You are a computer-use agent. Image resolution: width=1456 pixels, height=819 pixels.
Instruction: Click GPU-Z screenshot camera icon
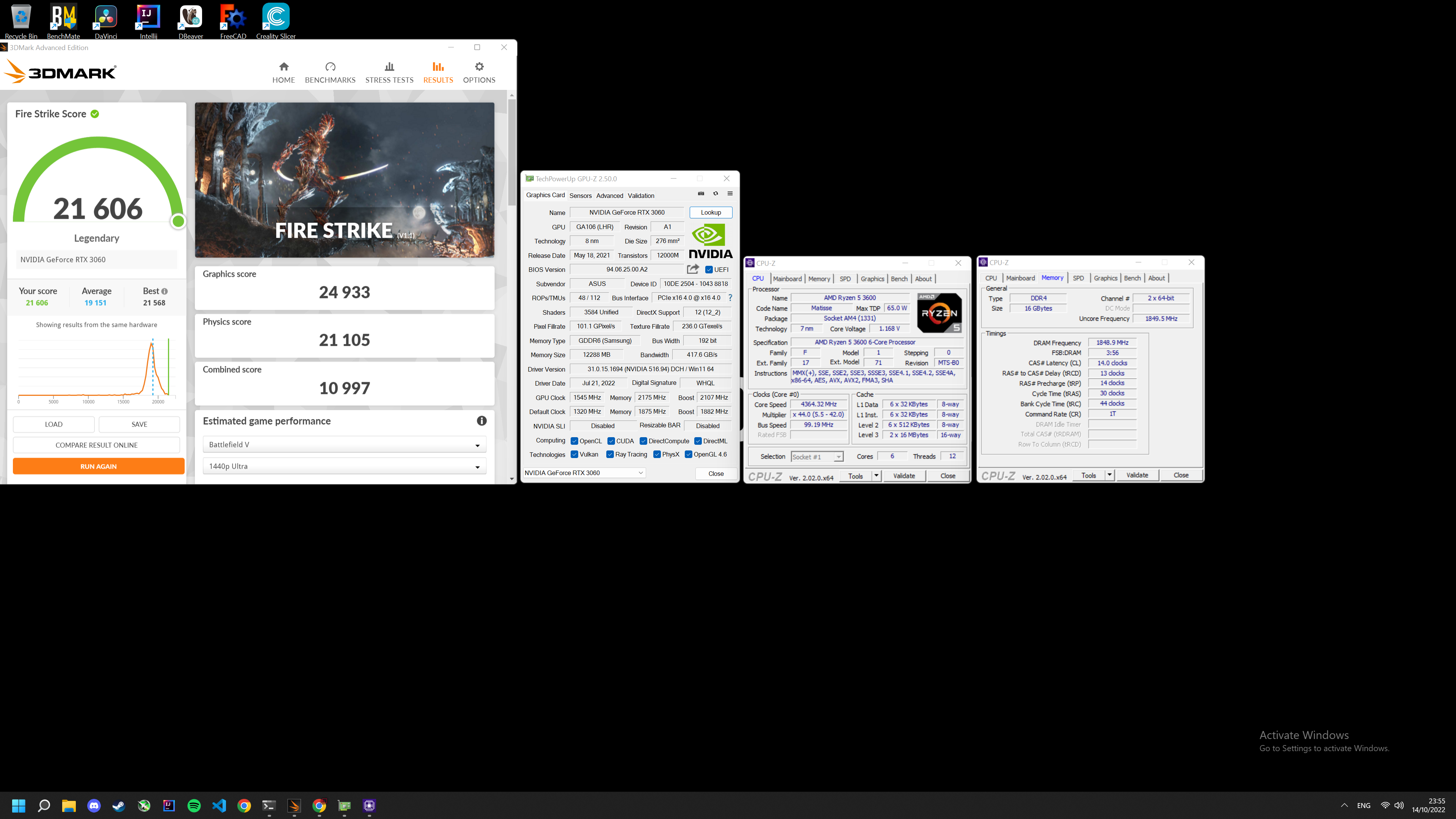(x=701, y=194)
